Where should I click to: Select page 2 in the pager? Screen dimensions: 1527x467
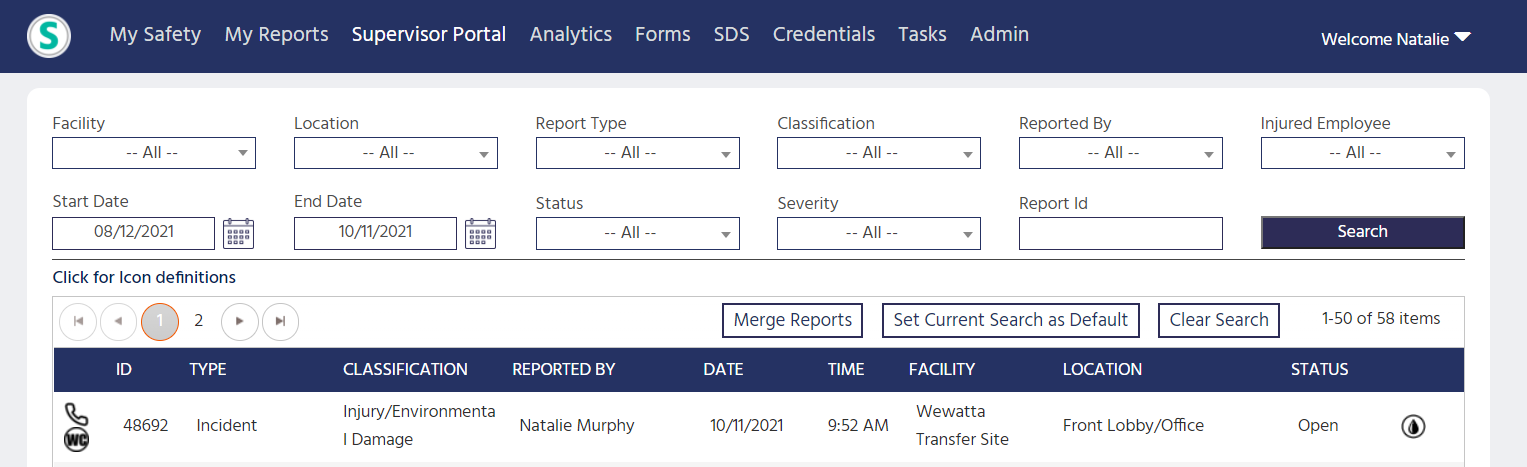[x=199, y=321]
